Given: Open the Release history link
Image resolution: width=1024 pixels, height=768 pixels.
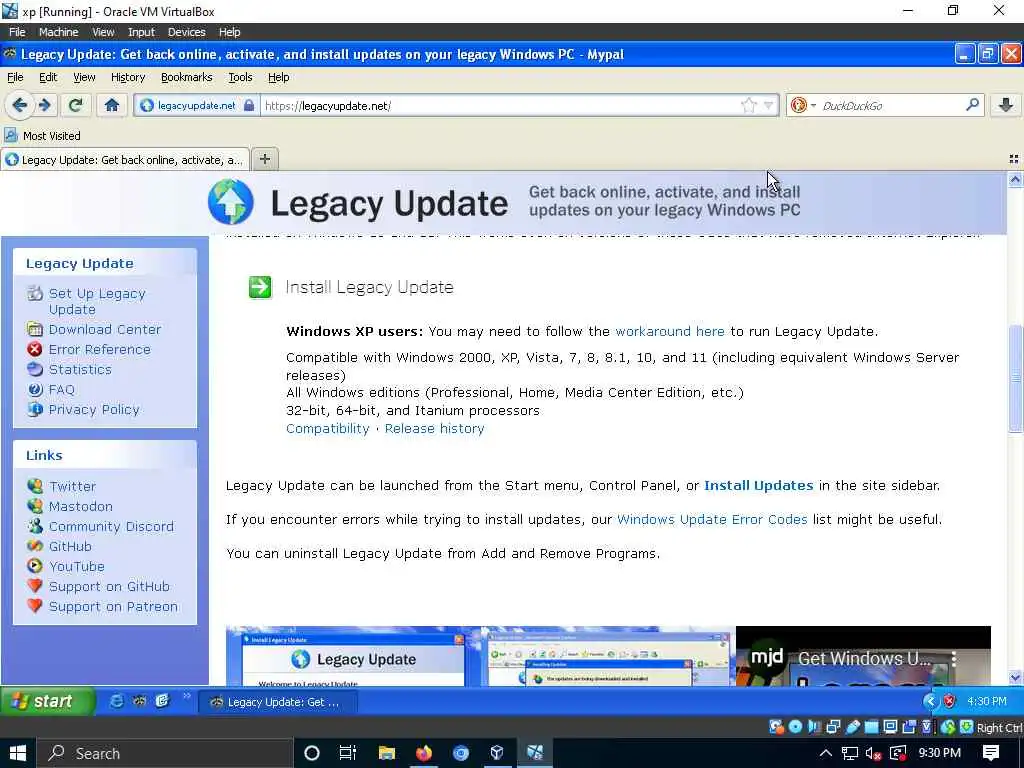Looking at the screenshot, I should (x=434, y=428).
